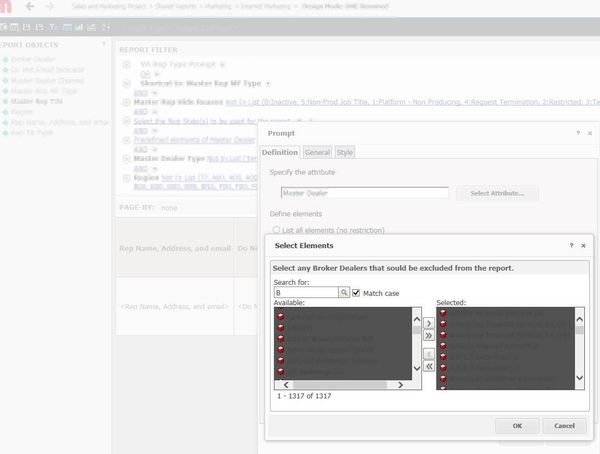The height and width of the screenshot is (454, 600).
Task: Switch to General tab
Action: point(317,152)
